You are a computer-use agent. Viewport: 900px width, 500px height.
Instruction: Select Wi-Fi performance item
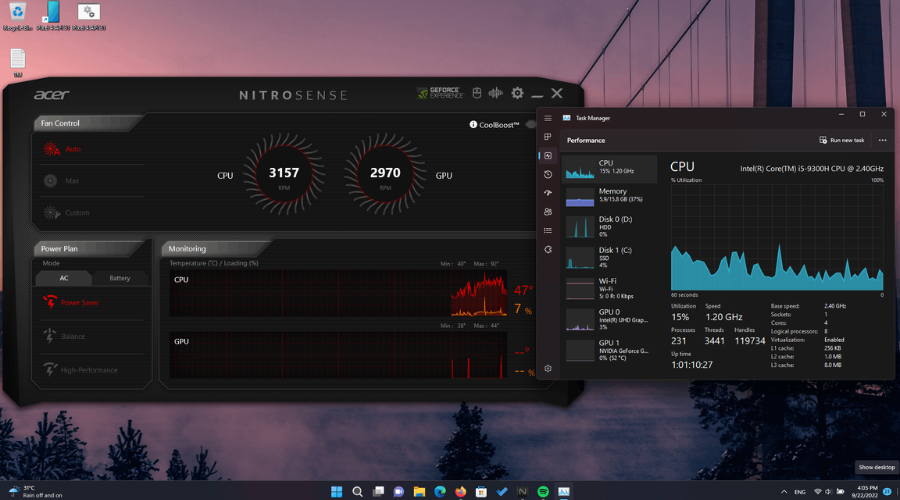(610, 288)
